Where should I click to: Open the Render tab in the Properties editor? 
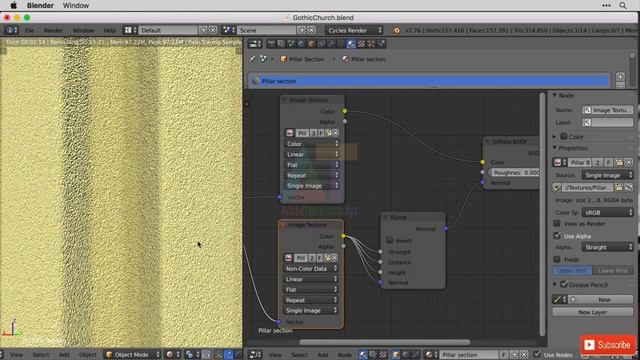click(x=271, y=44)
